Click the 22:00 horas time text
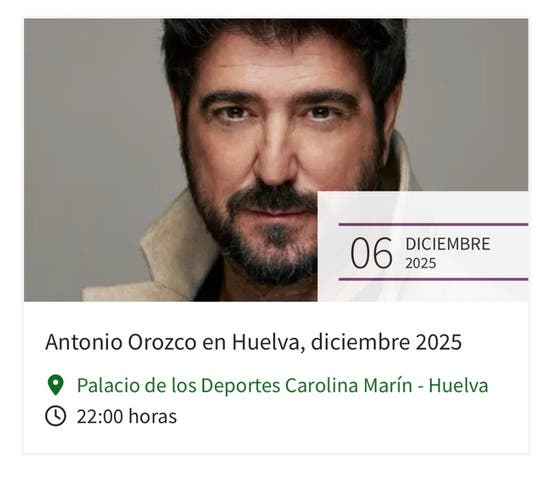The height and width of the screenshot is (480, 552). (127, 416)
